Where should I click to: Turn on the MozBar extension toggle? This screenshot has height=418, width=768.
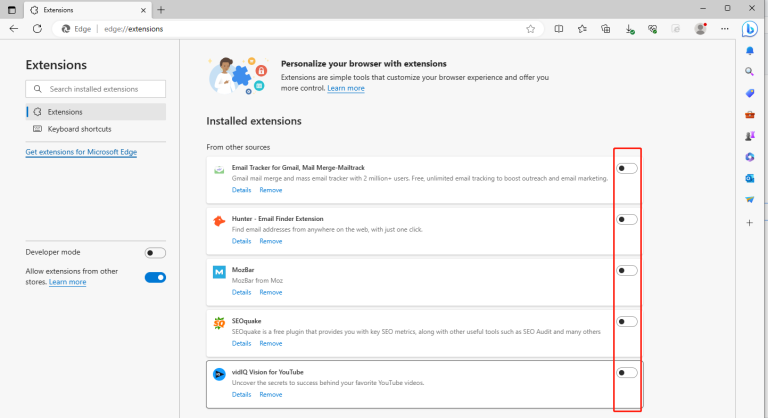pos(627,270)
